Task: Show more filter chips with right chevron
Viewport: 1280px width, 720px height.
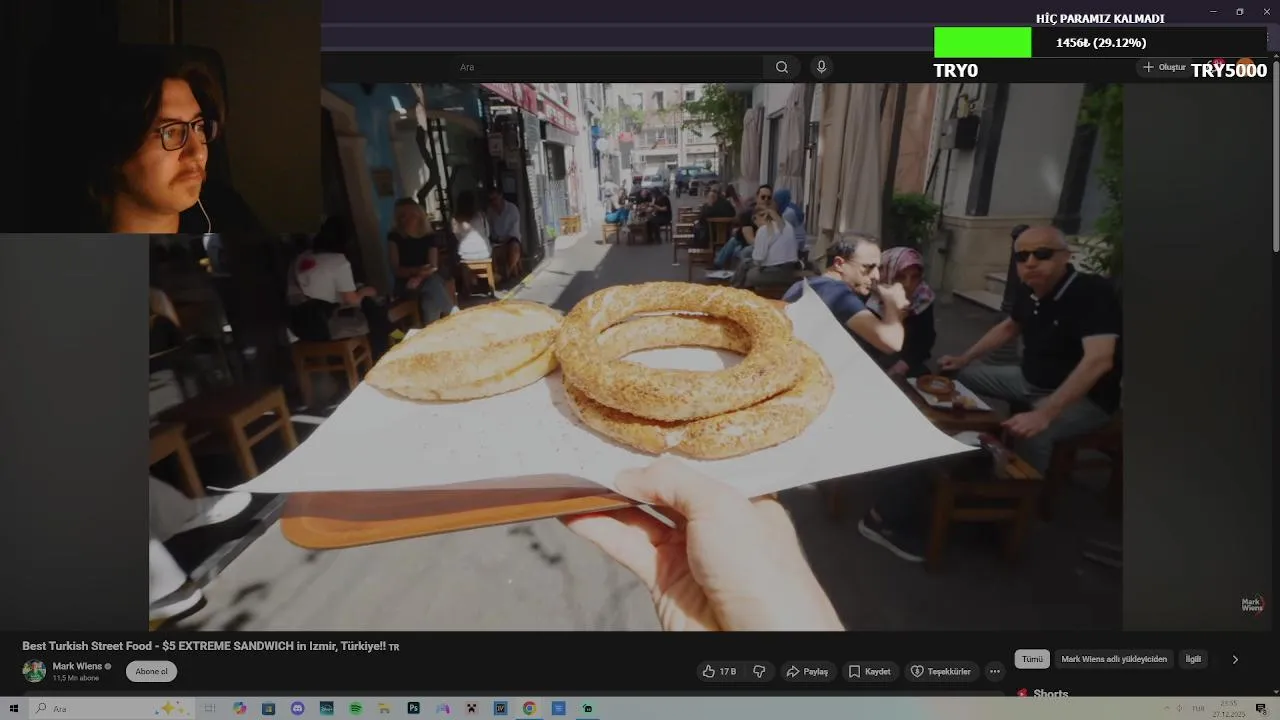Action: click(1235, 659)
